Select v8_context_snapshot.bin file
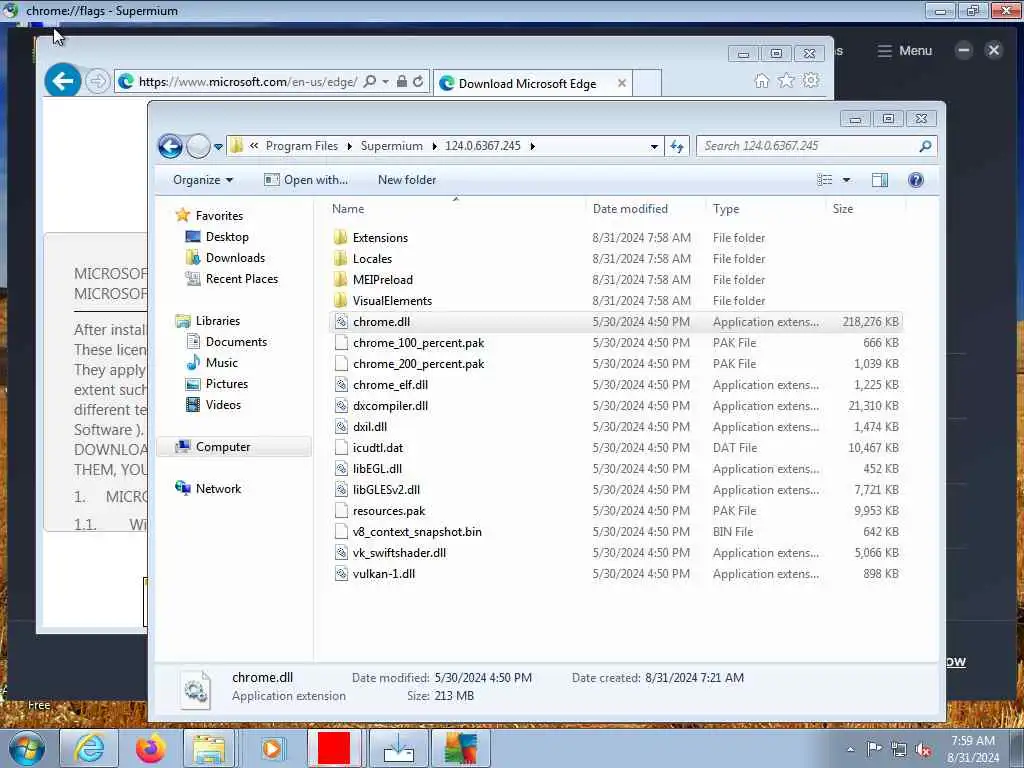The height and width of the screenshot is (768, 1024). [x=417, y=532]
